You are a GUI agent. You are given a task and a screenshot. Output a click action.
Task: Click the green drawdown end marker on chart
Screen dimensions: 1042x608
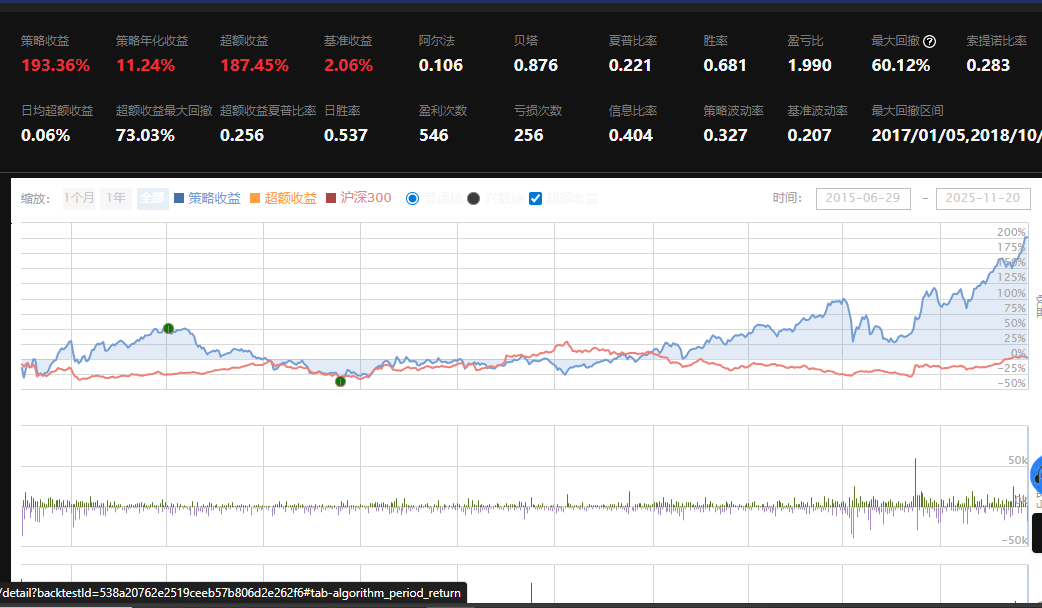click(x=340, y=381)
